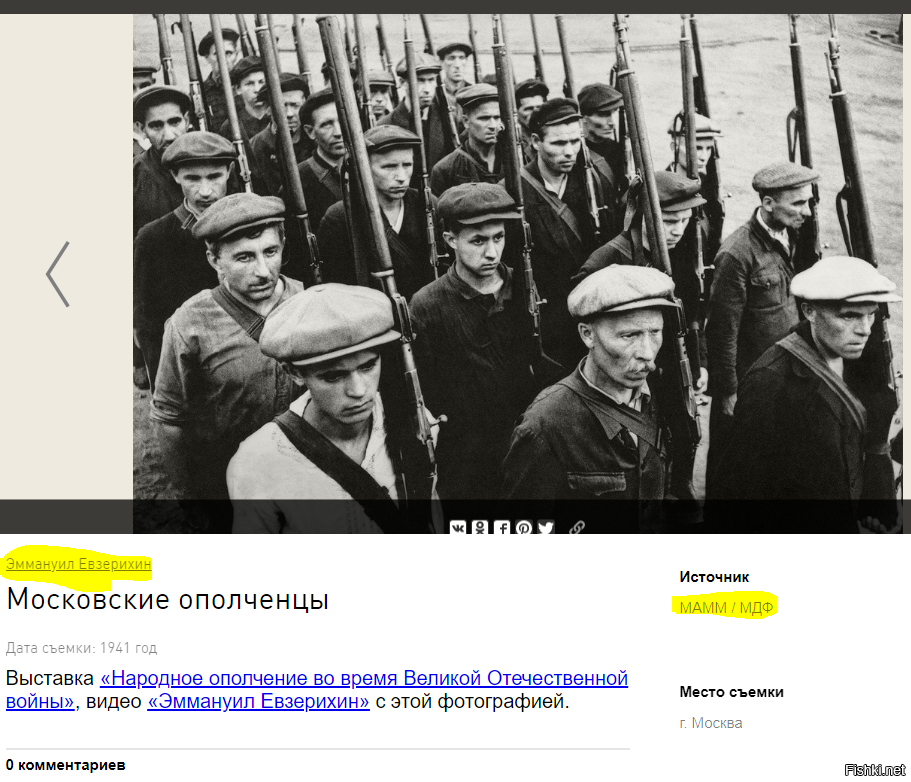Share the photo on Facebook

502,528
